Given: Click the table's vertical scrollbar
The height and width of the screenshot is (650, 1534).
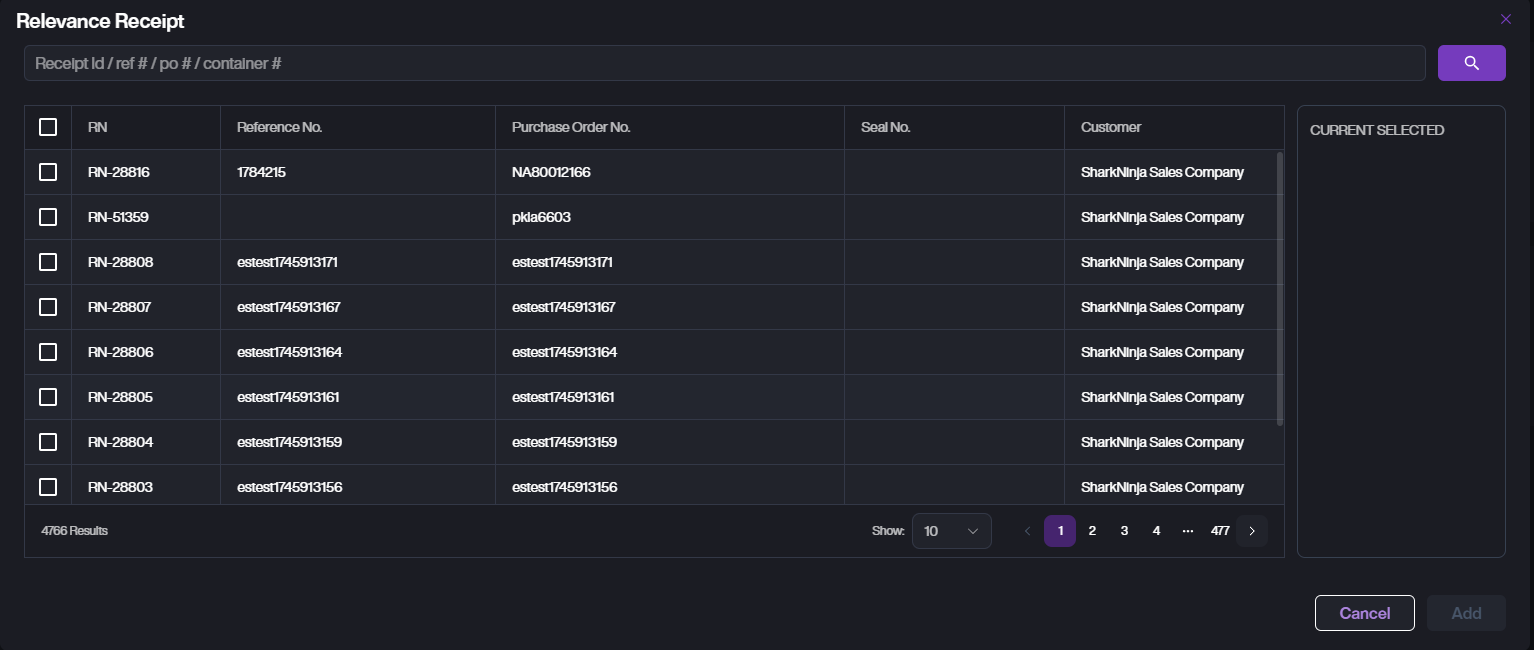Looking at the screenshot, I should pyautogui.click(x=1280, y=288).
